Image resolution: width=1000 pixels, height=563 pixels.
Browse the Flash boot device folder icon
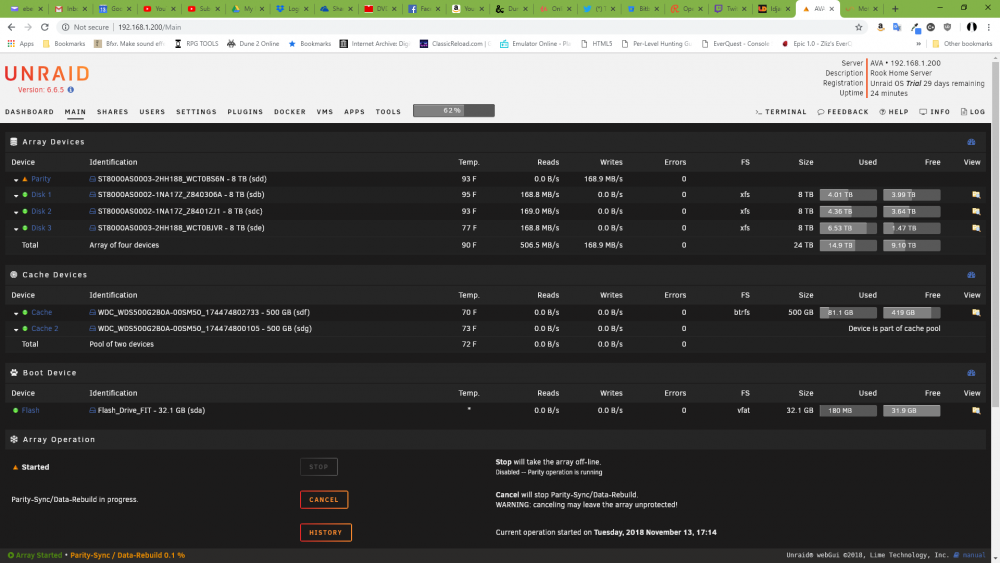point(976,411)
